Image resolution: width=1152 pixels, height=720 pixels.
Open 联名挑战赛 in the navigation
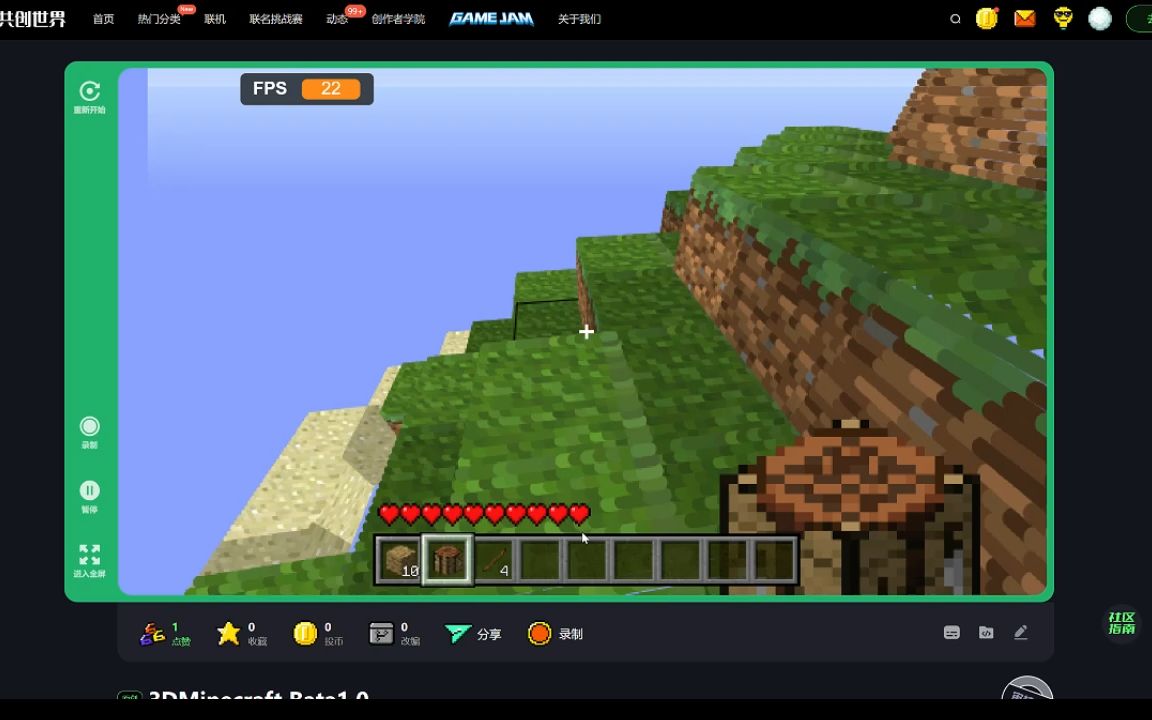[x=276, y=19]
